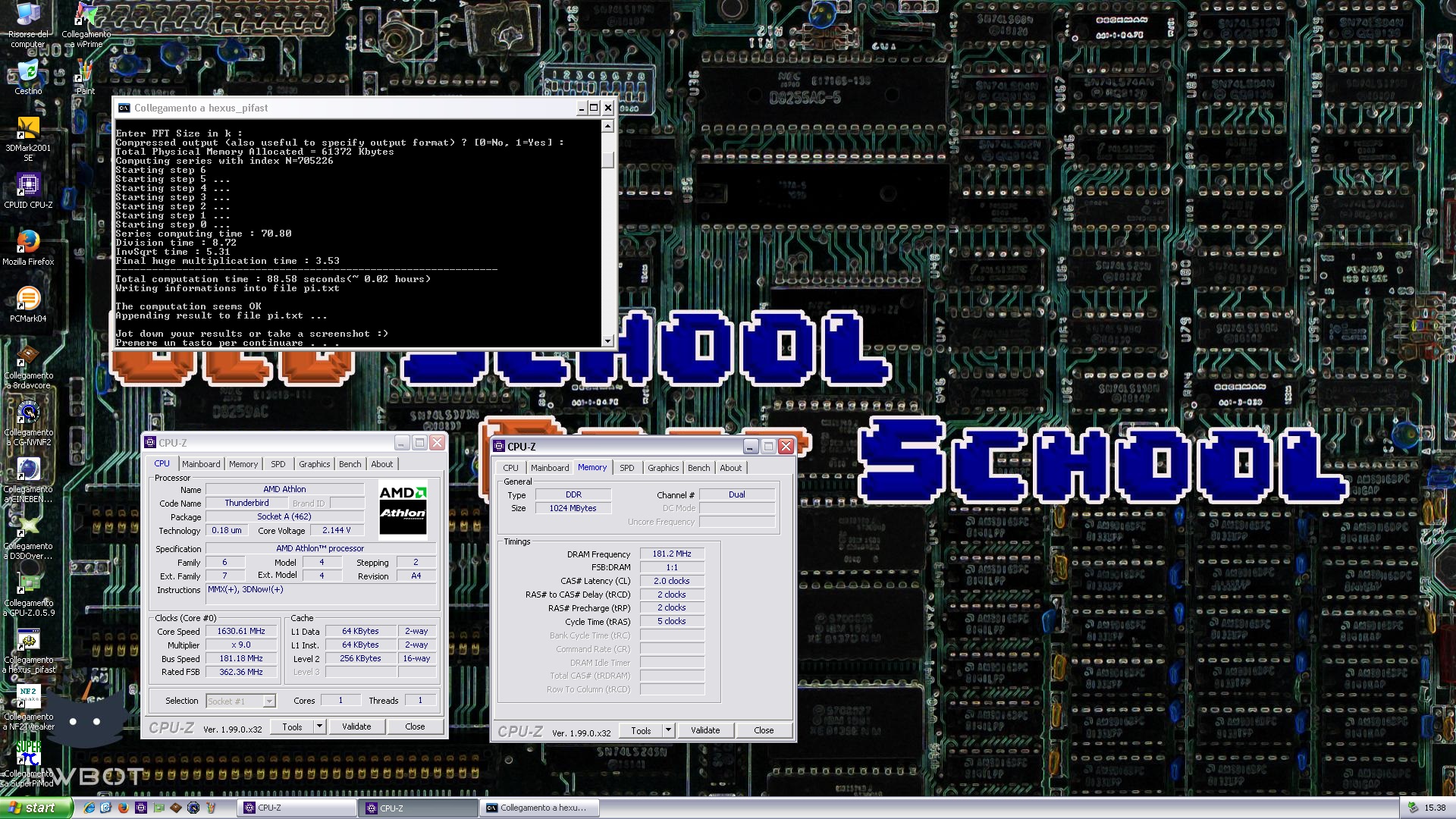1456x819 pixels.
Task: Expand Tools dropdown arrow in left CPU-Z
Action: pos(319,726)
